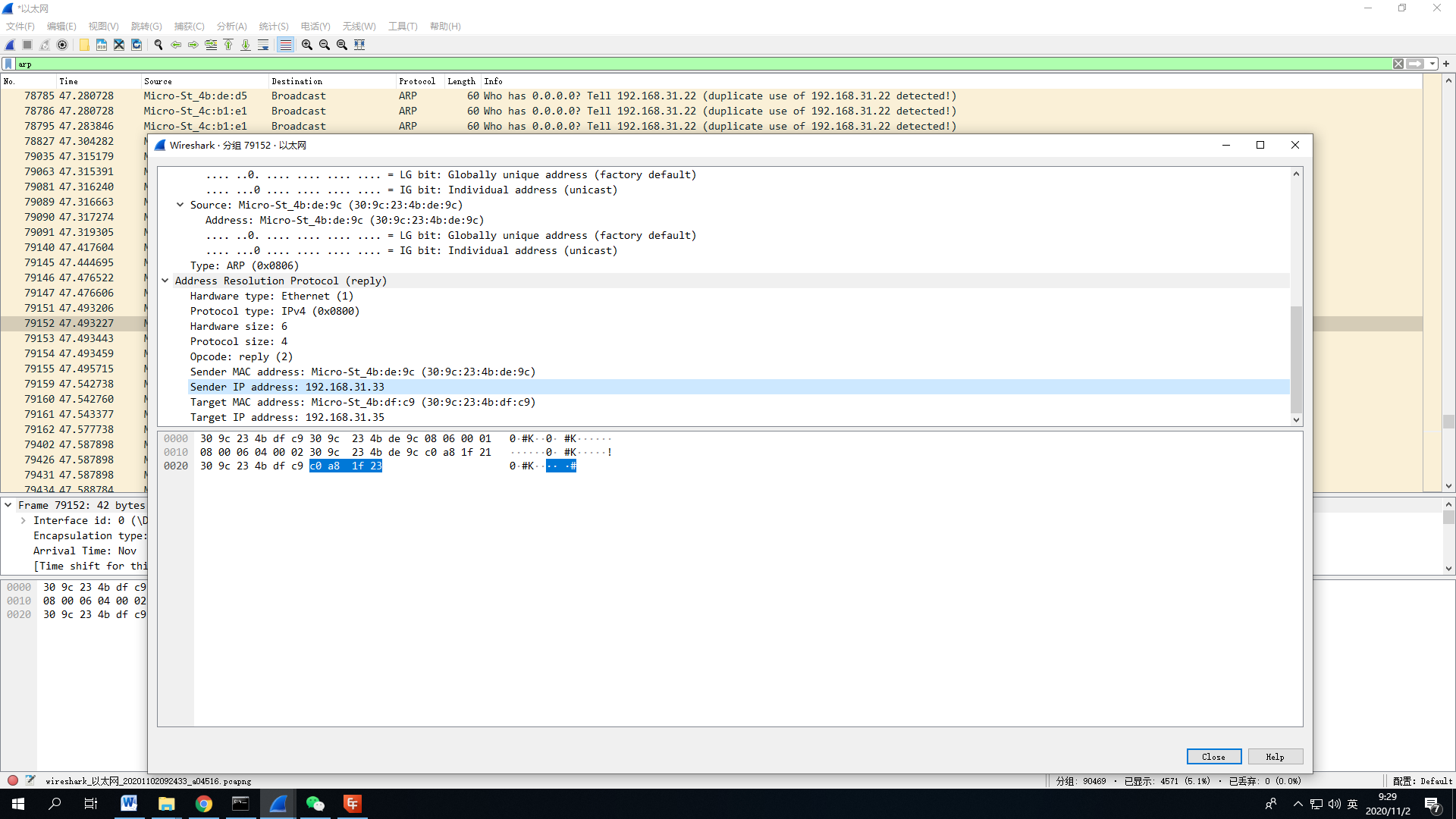This screenshot has width=1456, height=819.
Task: Zoom in on packet list text
Action: pyautogui.click(x=307, y=45)
